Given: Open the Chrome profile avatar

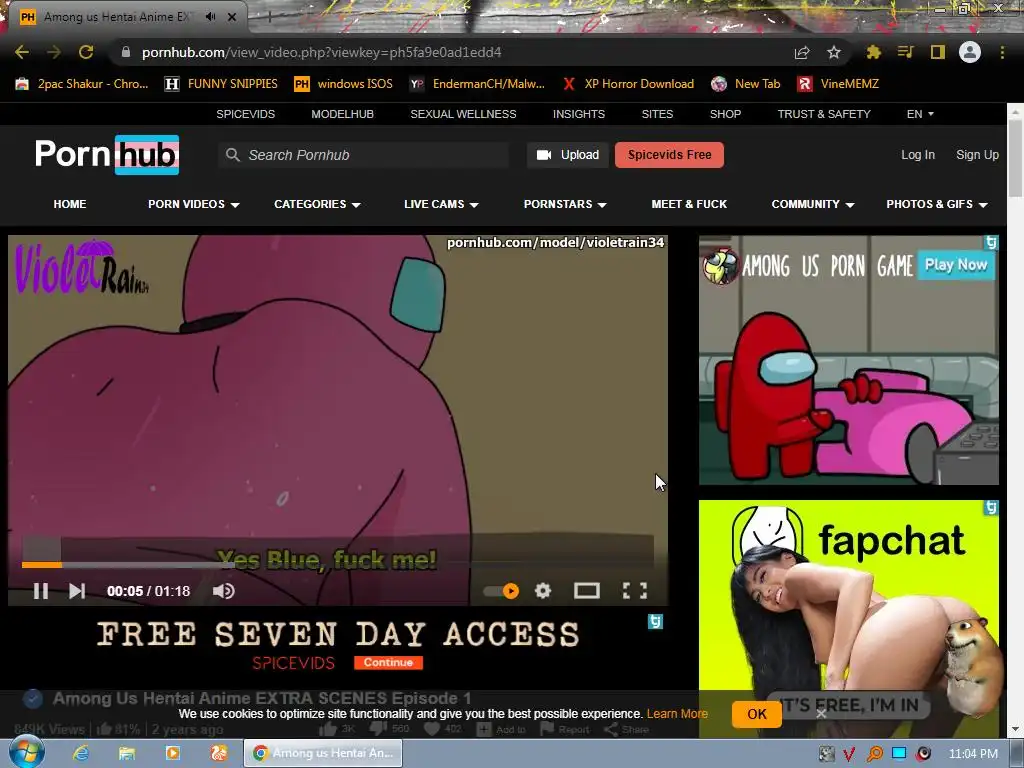Looking at the screenshot, I should point(970,52).
